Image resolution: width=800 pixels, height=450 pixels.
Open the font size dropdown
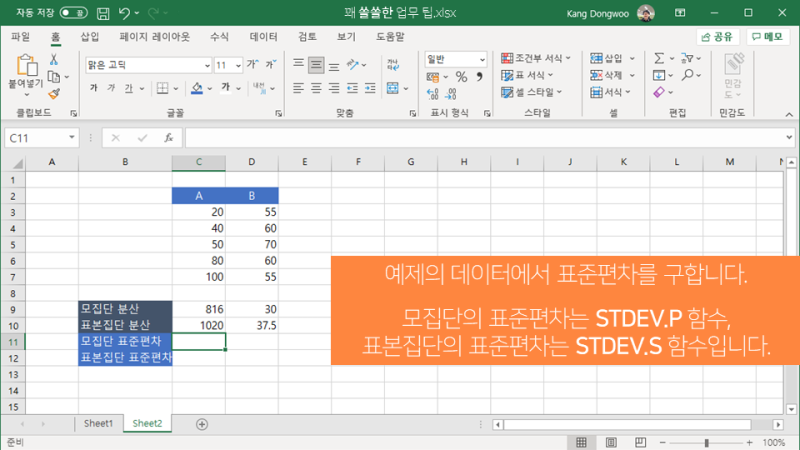click(x=238, y=65)
